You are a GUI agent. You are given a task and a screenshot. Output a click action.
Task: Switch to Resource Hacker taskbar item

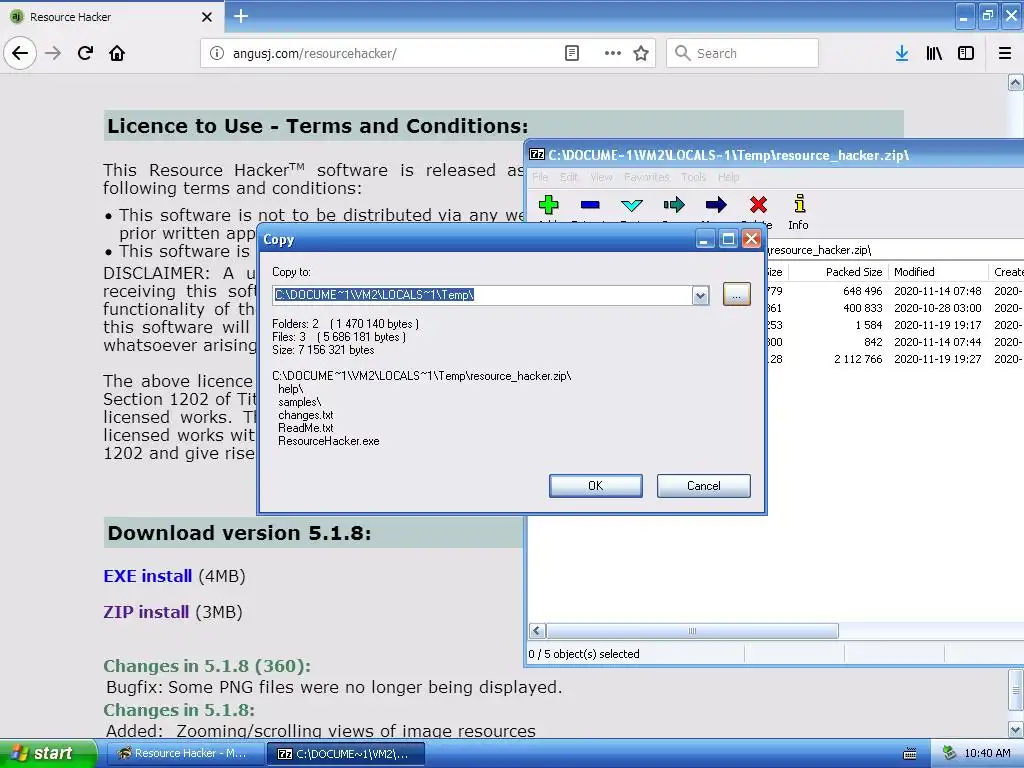coord(184,754)
